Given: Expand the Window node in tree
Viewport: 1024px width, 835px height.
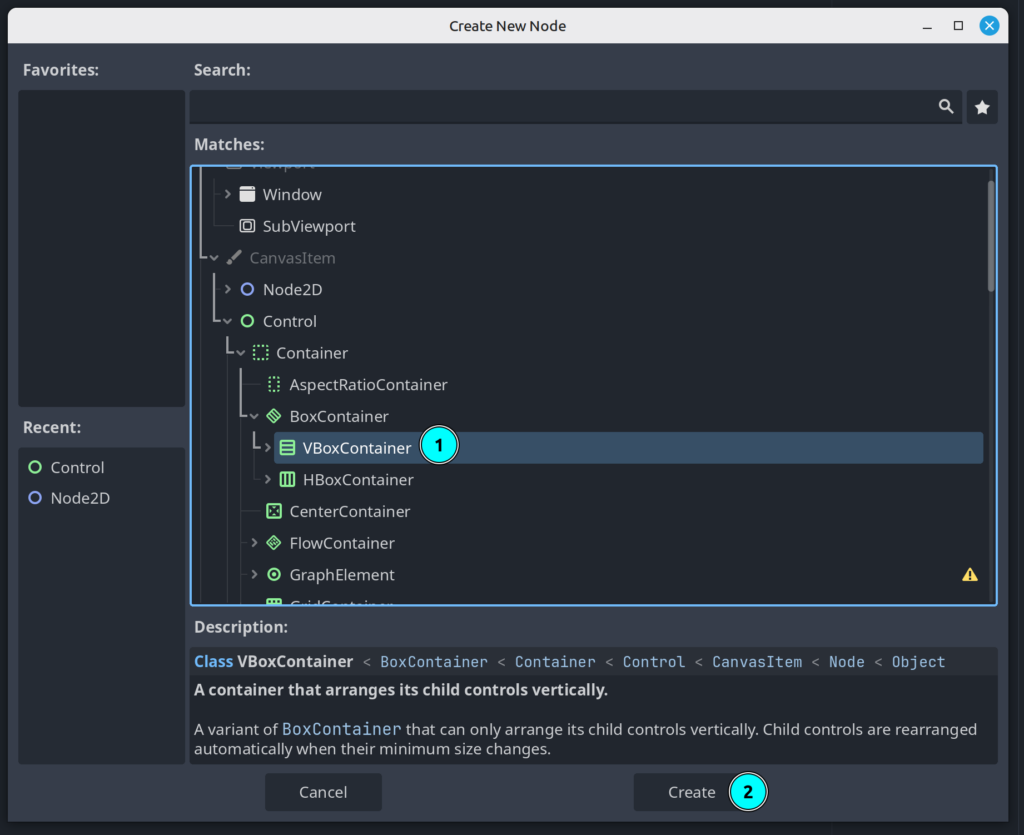Looking at the screenshot, I should pyautogui.click(x=228, y=194).
